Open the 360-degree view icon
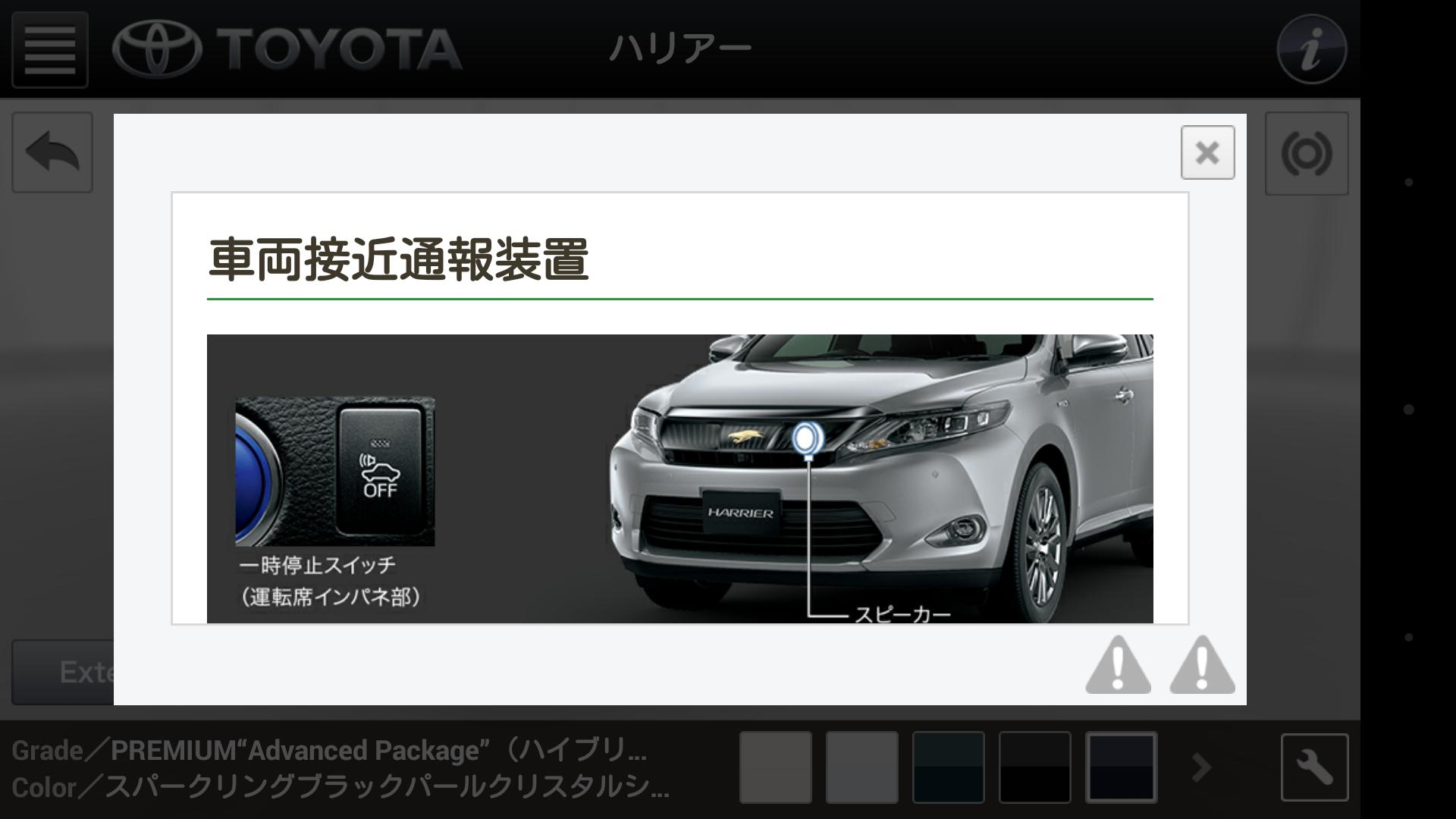1456x819 pixels. point(1306,154)
